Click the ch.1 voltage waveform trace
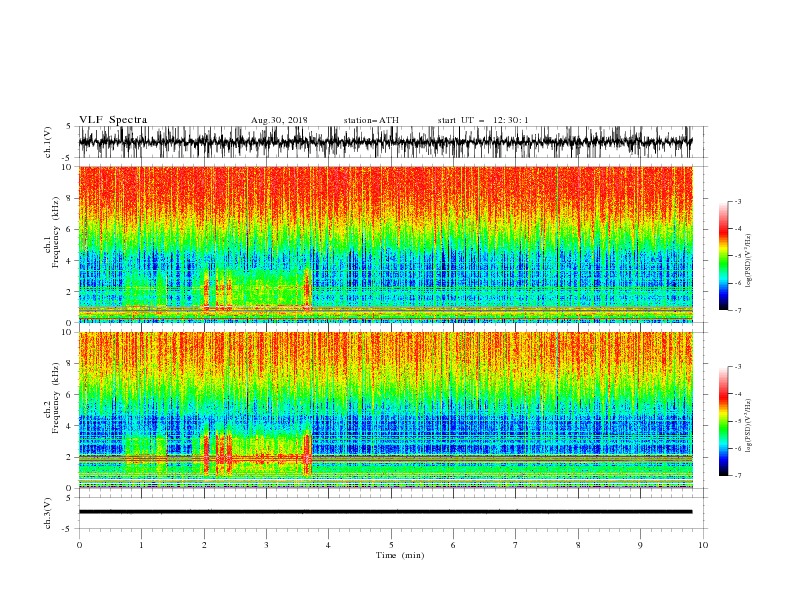Image resolution: width=792 pixels, height=612 pixels. [x=385, y=142]
